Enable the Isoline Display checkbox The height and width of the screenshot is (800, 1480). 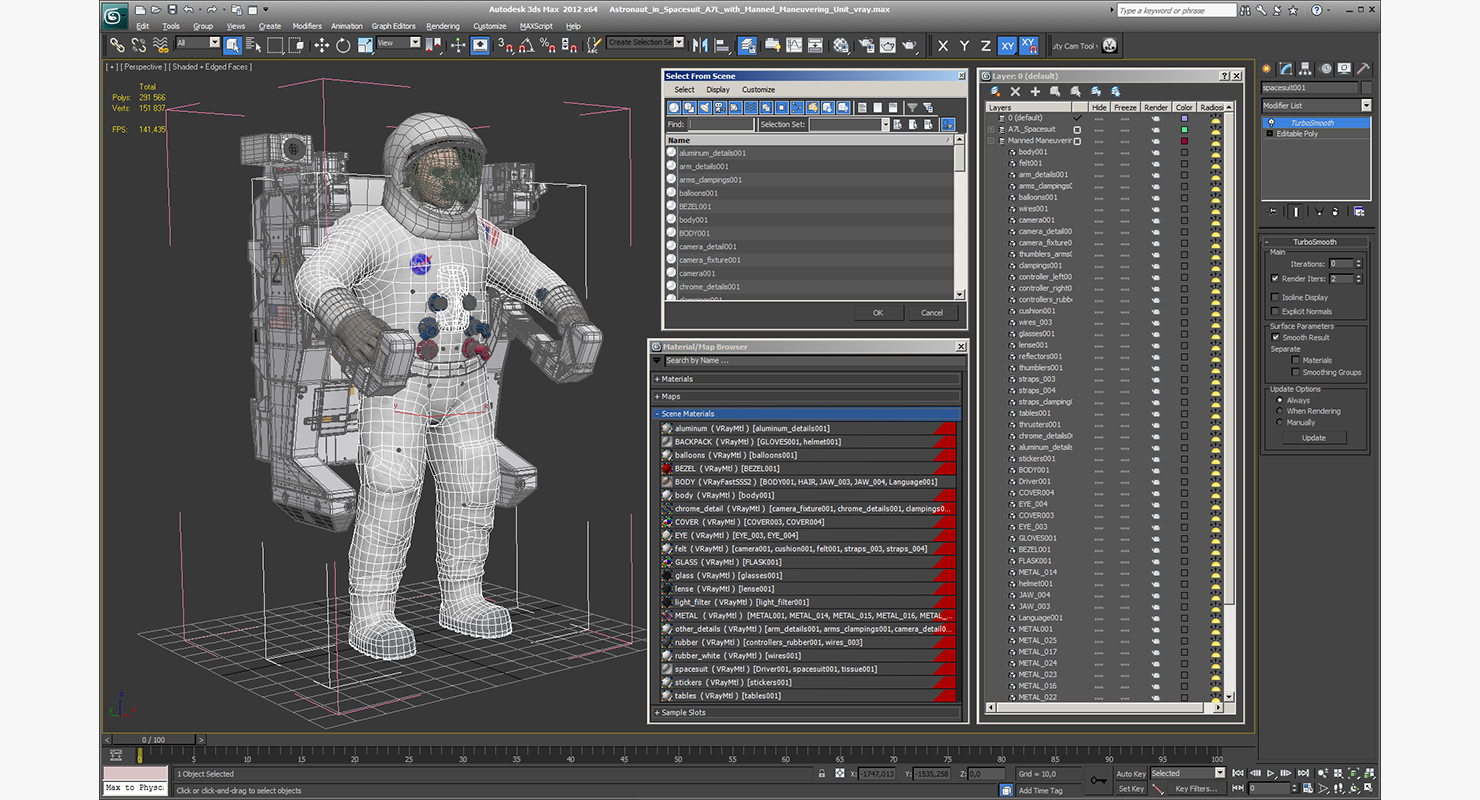point(1275,297)
